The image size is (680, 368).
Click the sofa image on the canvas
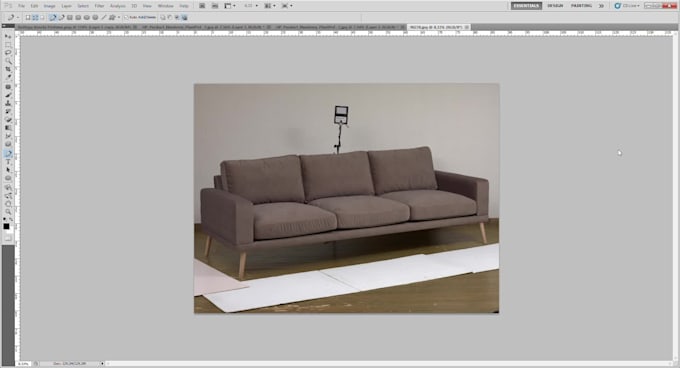pyautogui.click(x=346, y=198)
